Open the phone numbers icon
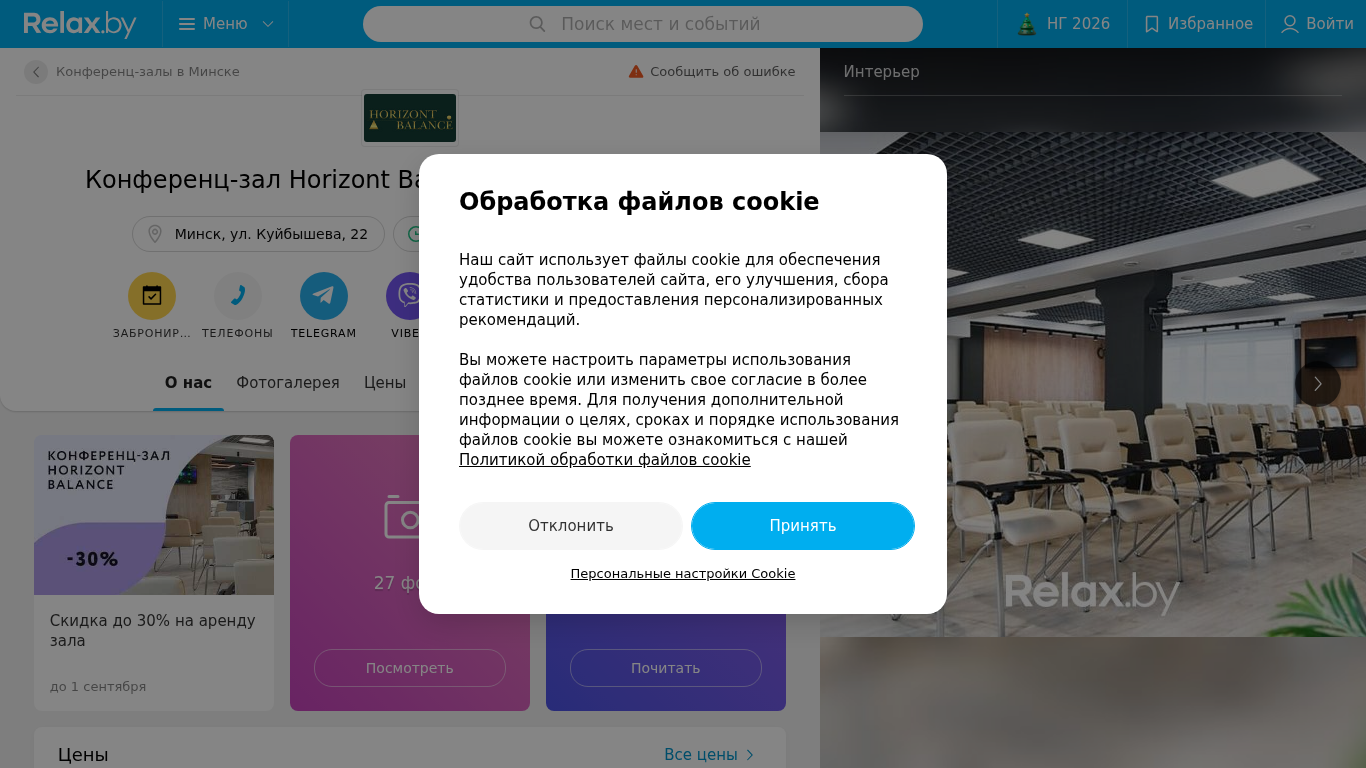 pos(238,296)
